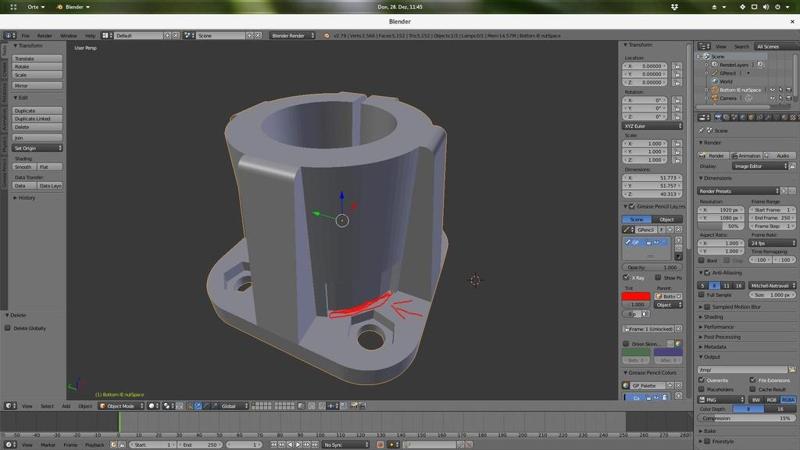Expand the Sampled Motion Blur panel
This screenshot has width=800, height=450.
tap(741, 306)
